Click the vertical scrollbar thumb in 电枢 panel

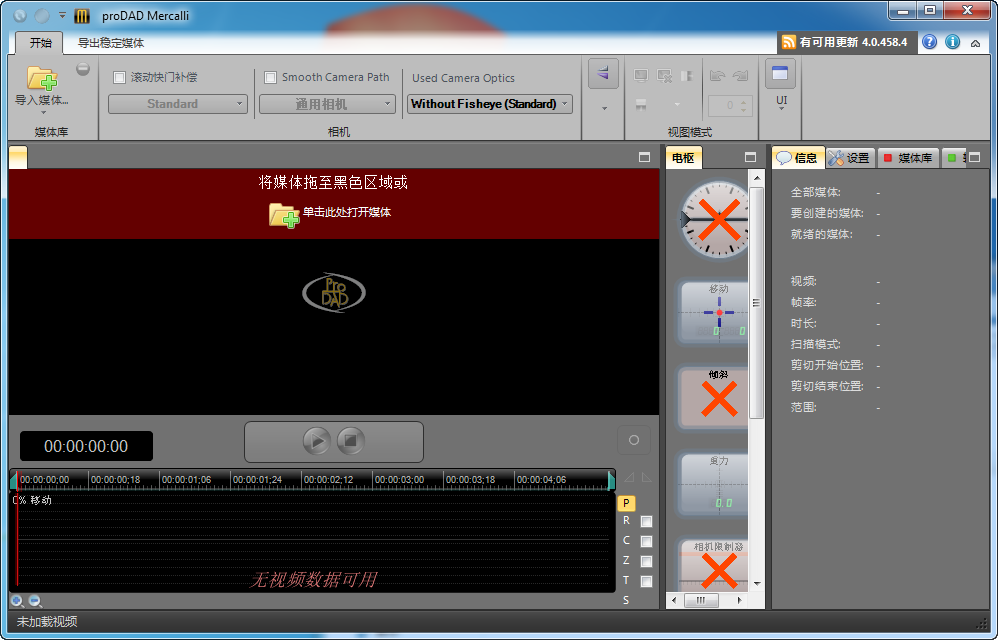[x=756, y=303]
